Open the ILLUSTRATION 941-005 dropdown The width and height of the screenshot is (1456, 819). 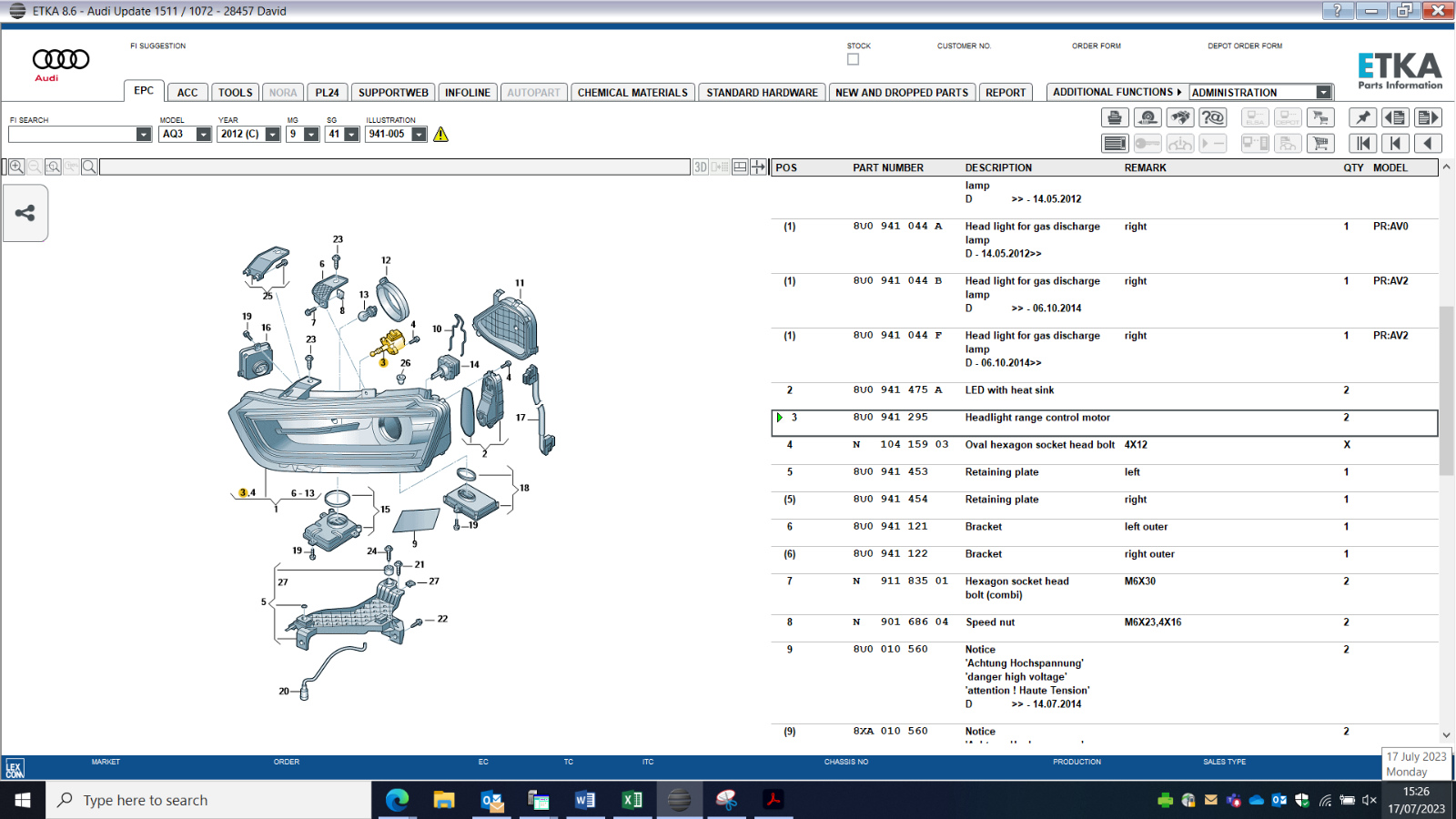(420, 135)
